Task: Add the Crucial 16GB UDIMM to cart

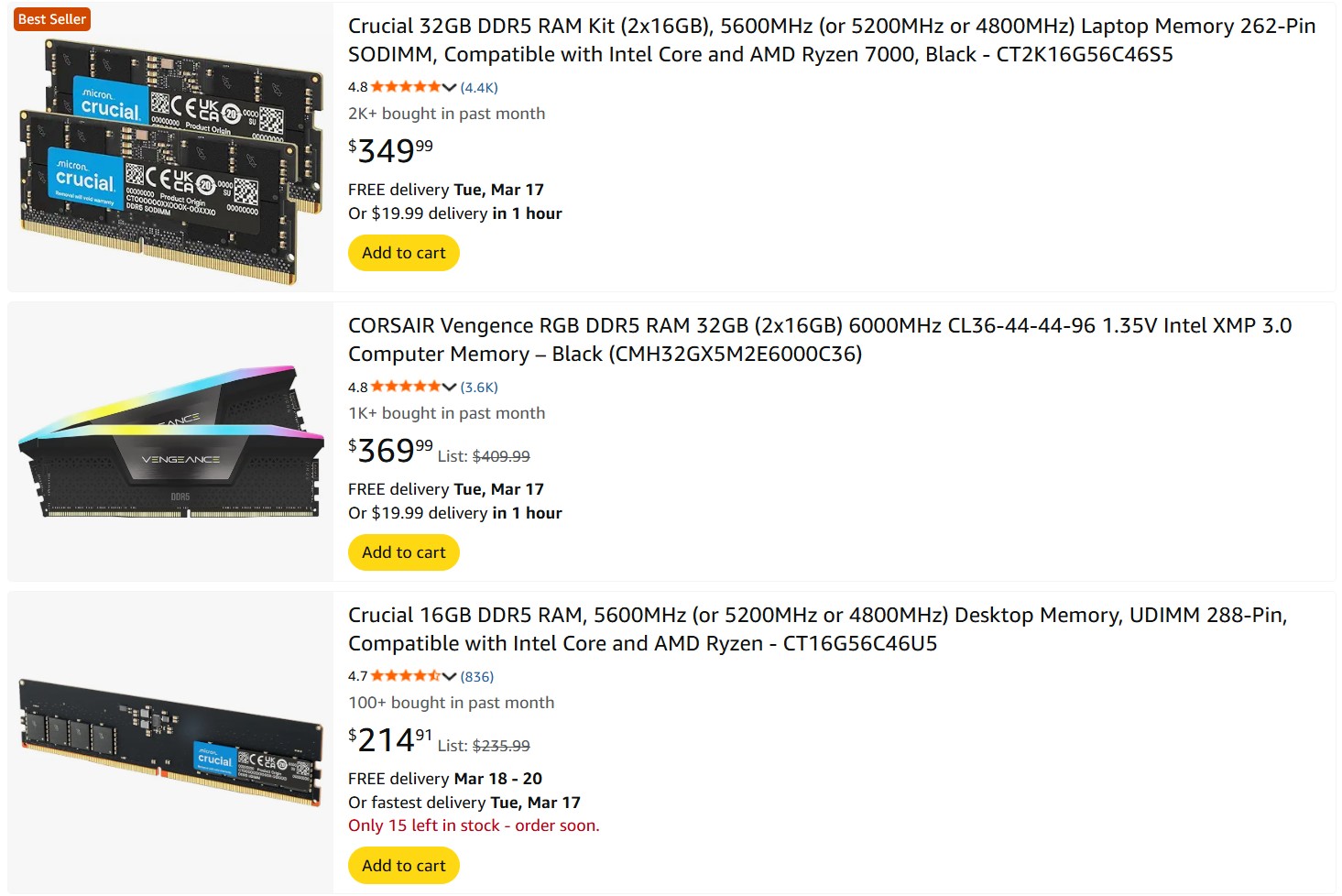Action: click(403, 865)
